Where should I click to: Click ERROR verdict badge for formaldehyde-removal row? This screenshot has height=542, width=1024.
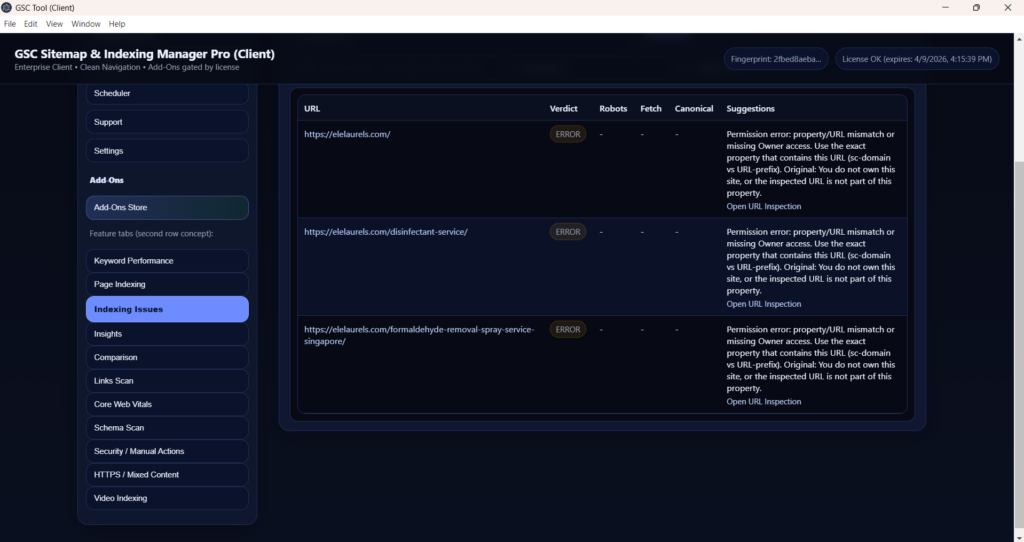pos(568,330)
